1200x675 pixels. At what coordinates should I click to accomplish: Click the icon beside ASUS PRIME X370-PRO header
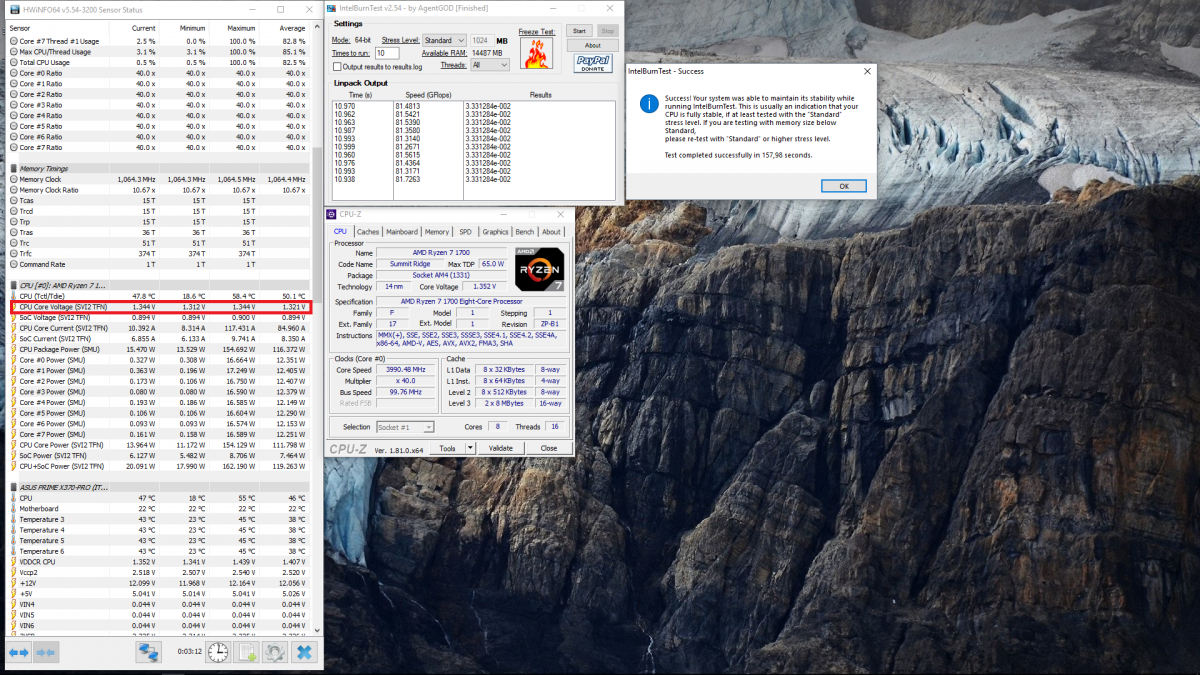coord(14,486)
